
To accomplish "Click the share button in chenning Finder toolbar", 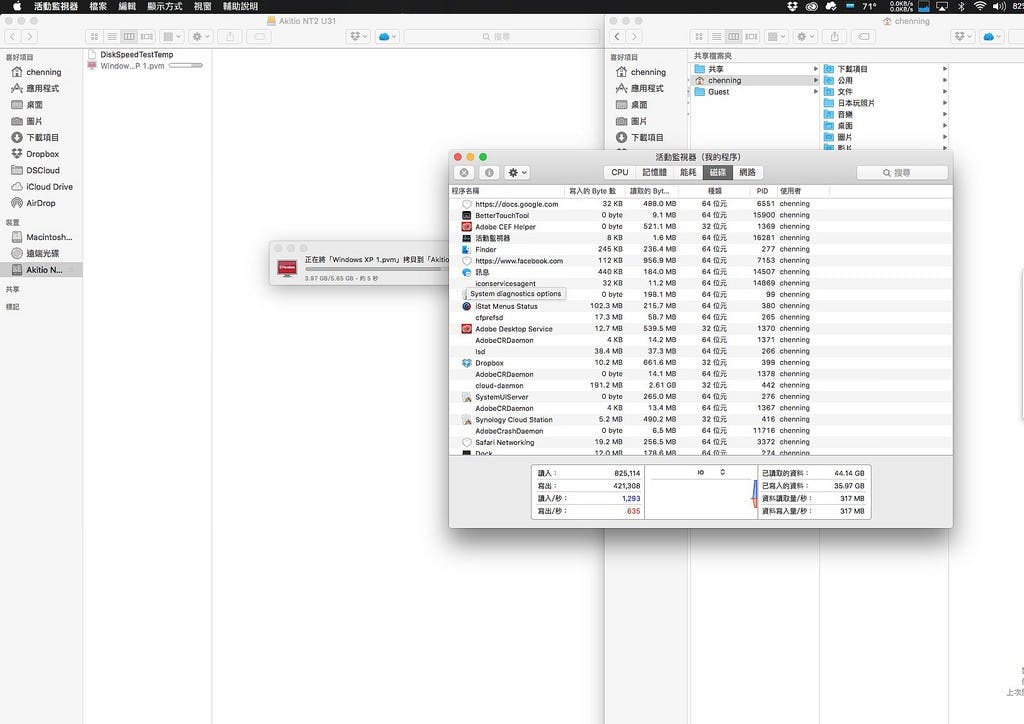I will pos(835,37).
